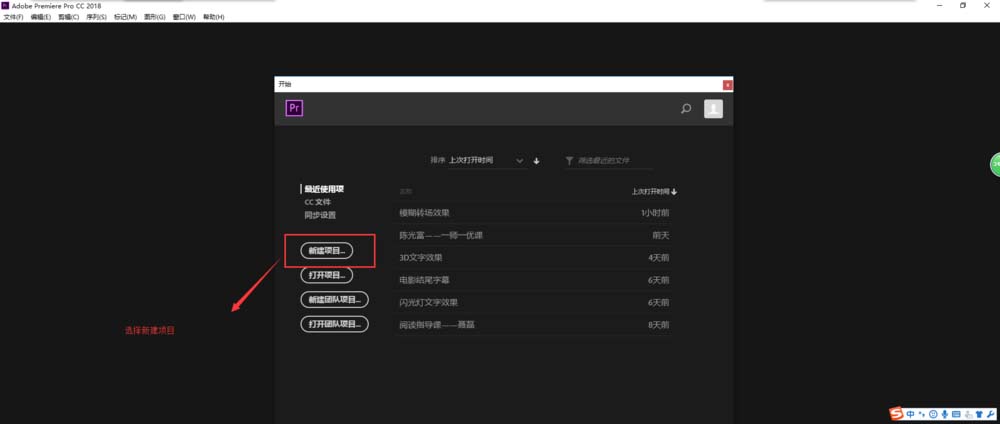Switch Sogou input mode via 中 icon
Screen dimensions: 1000x424
(911, 414)
